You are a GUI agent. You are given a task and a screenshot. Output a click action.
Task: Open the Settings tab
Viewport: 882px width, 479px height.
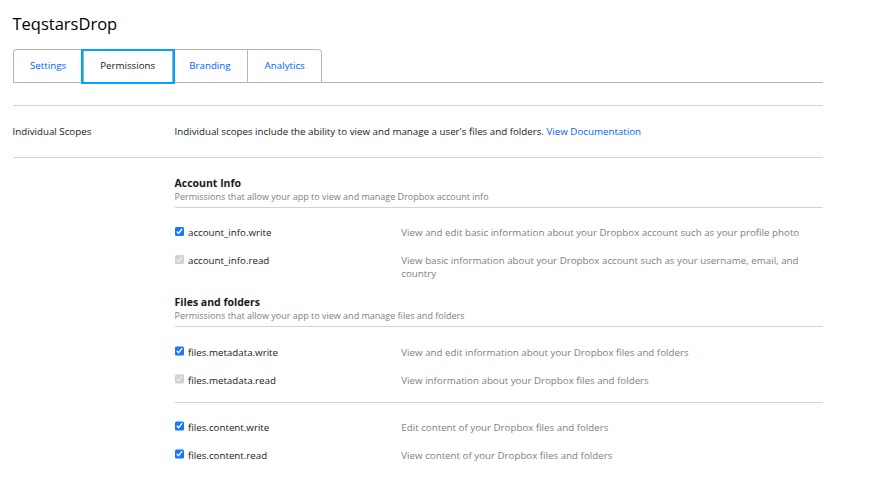(48, 66)
